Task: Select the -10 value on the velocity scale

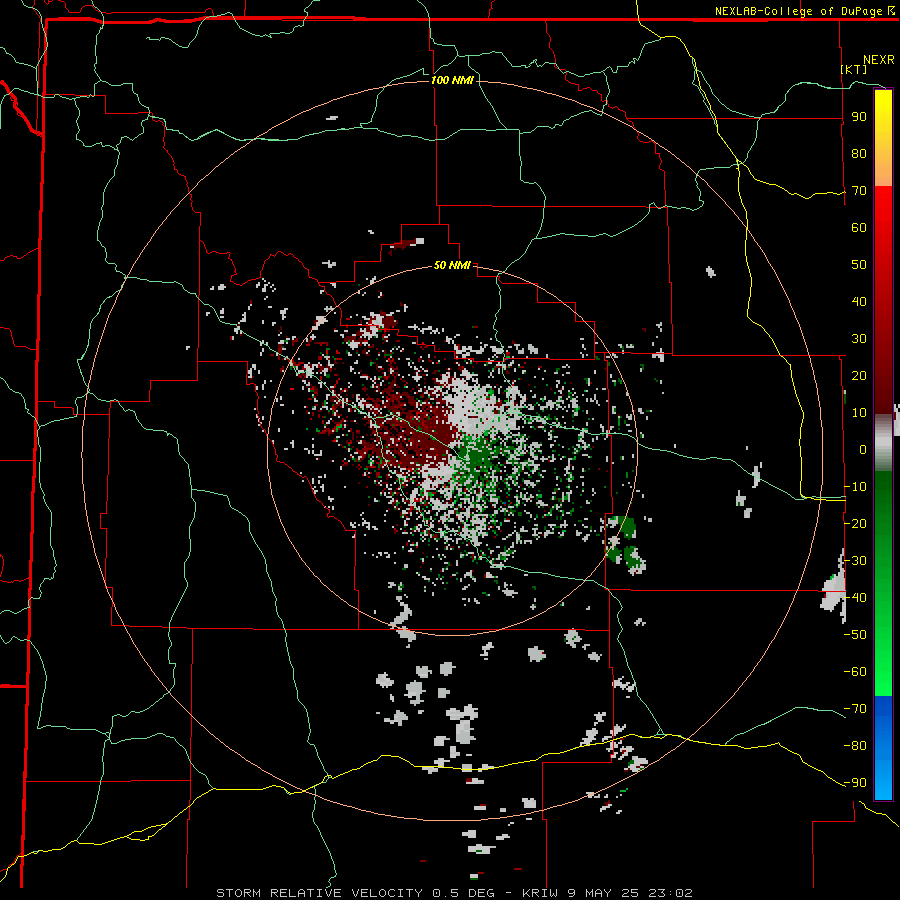Action: pos(855,487)
